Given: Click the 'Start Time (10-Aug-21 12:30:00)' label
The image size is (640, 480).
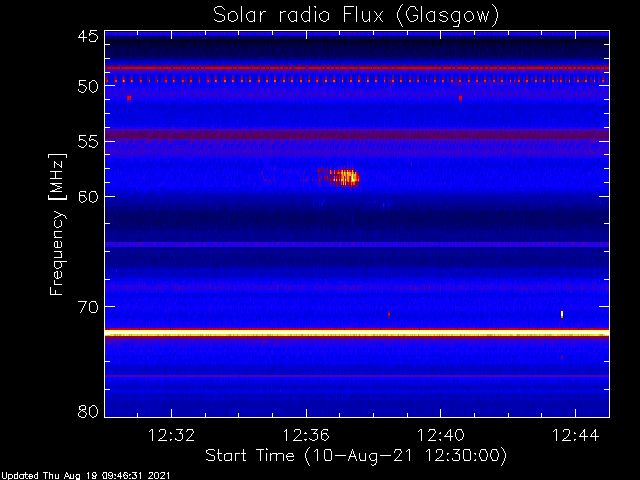Looking at the screenshot, I should 356,456.
